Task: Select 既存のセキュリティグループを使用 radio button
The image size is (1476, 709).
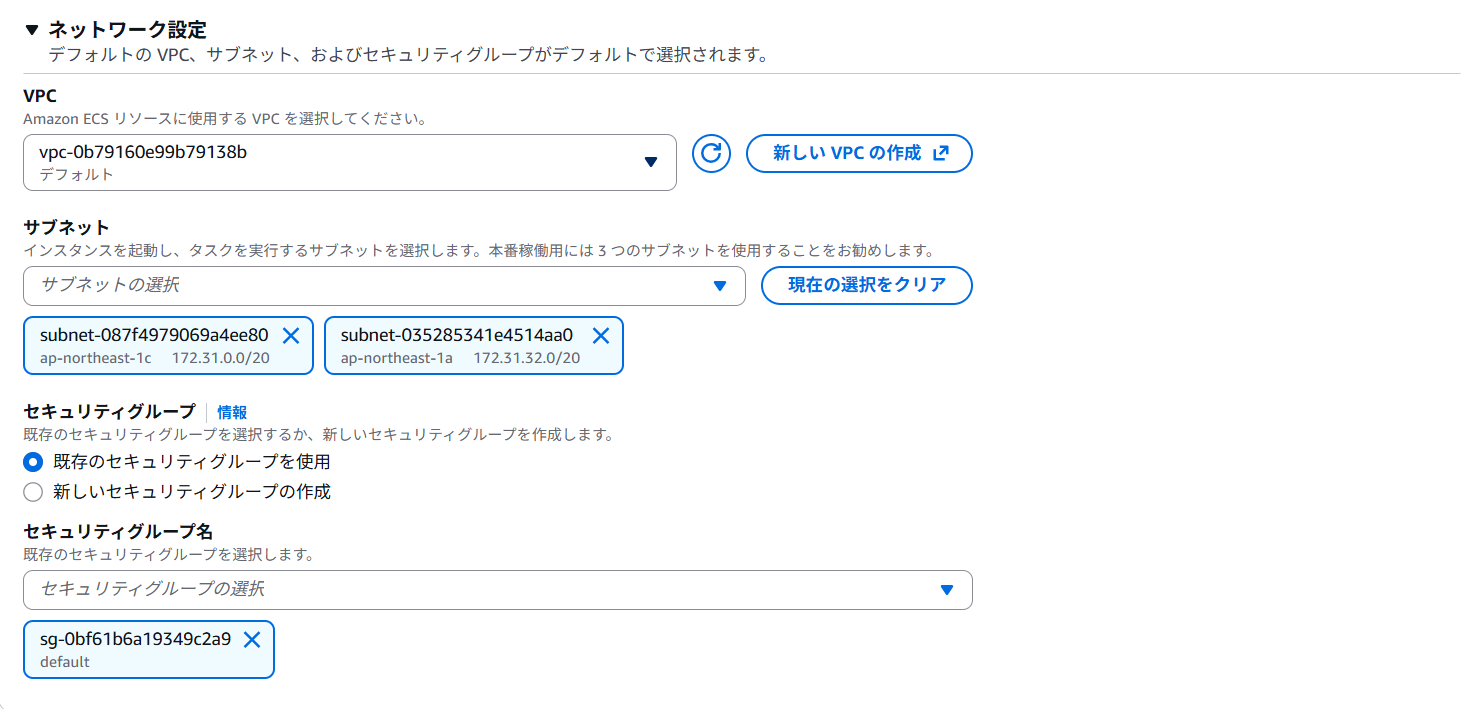Action: 33,462
